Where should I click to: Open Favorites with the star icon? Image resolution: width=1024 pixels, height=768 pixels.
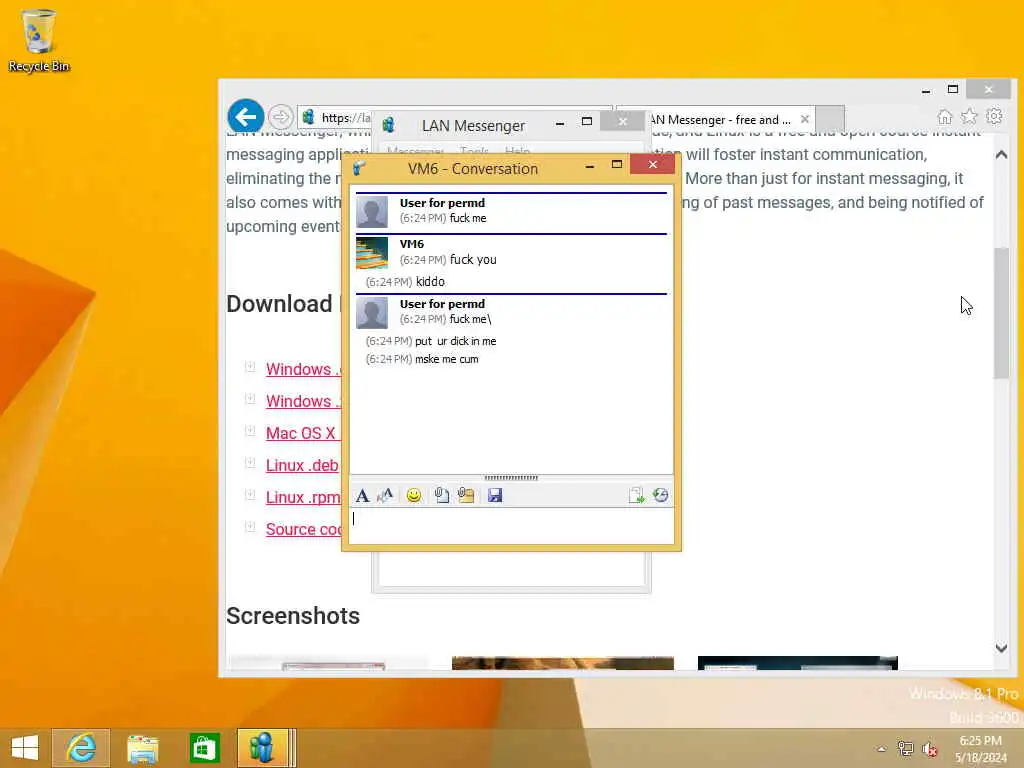point(969,117)
